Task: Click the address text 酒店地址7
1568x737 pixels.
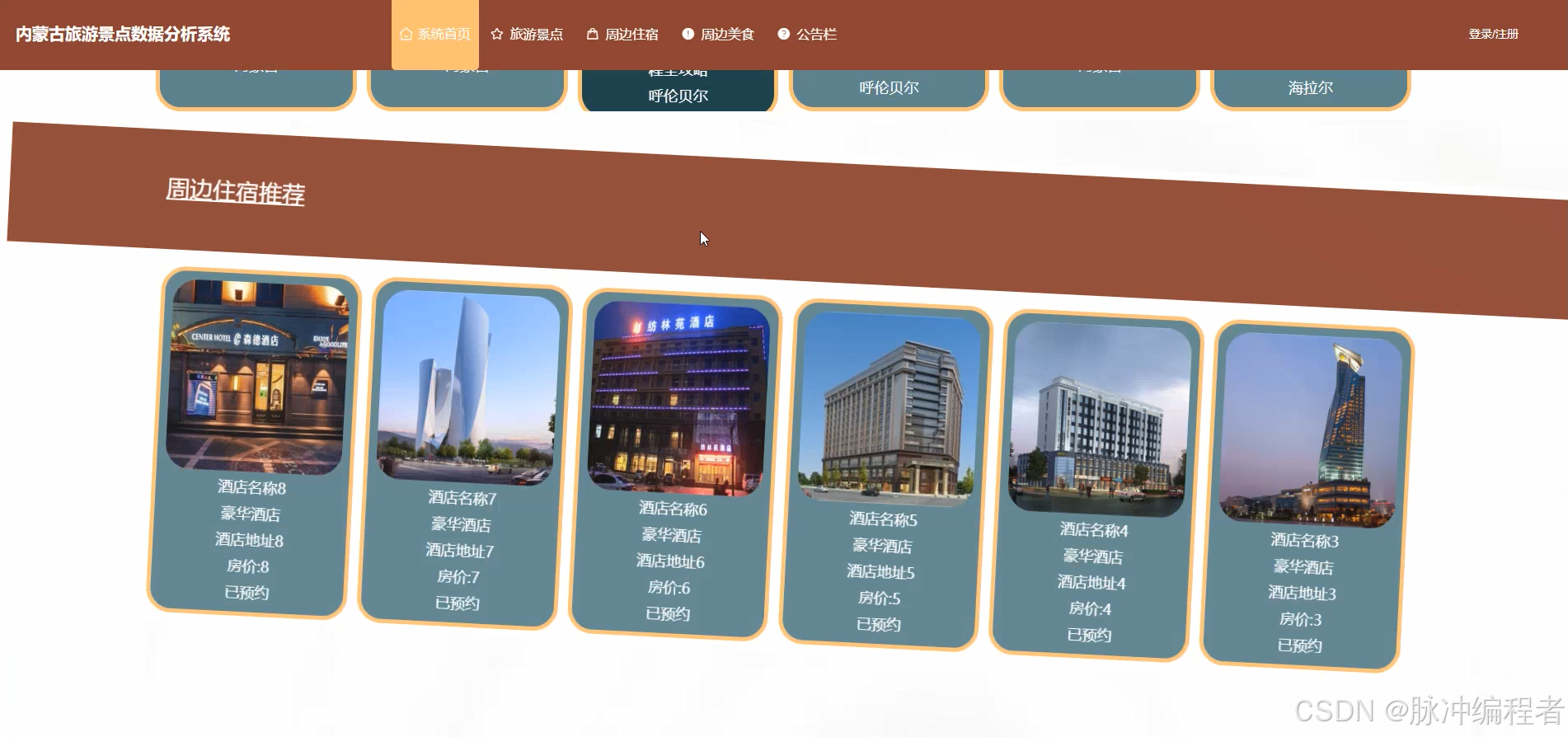Action: [459, 551]
